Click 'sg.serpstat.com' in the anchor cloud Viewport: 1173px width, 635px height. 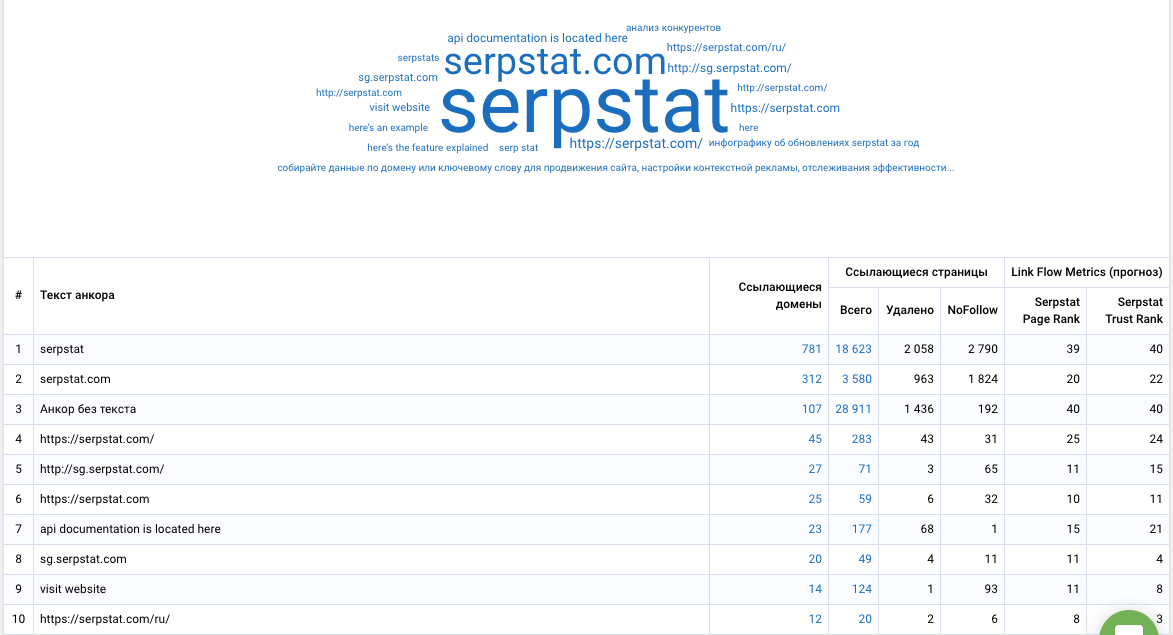398,77
